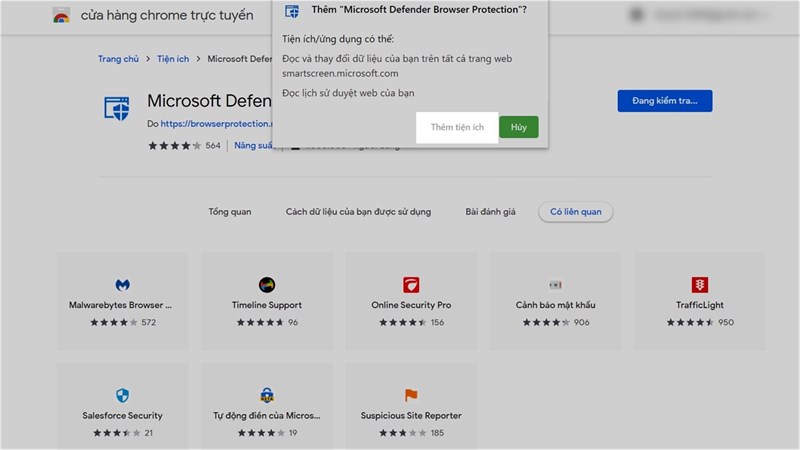800x450 pixels.
Task: Open the Malwarebytes Browser extension icon
Action: [x=122, y=285]
